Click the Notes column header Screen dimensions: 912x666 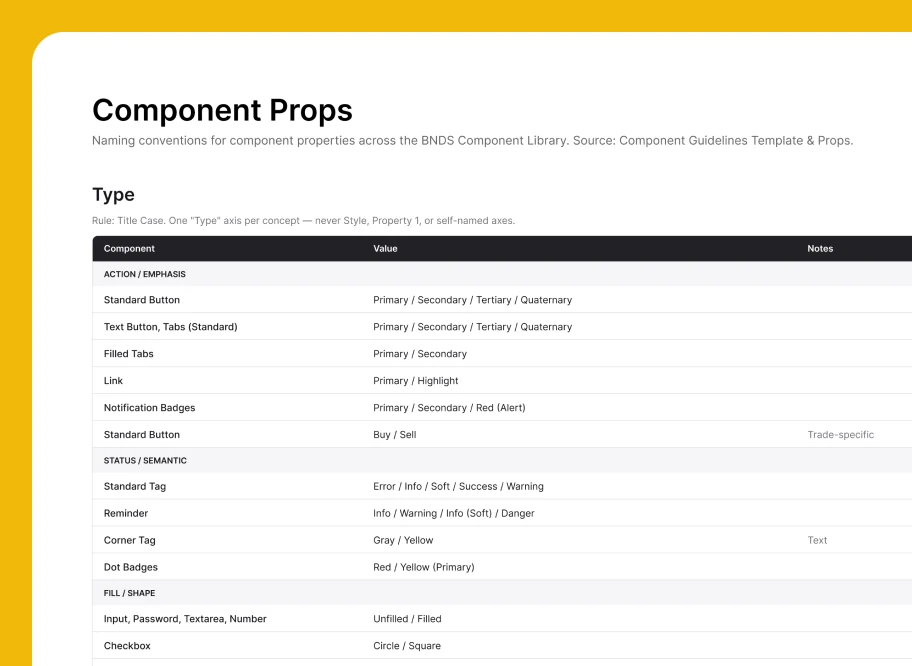820,248
